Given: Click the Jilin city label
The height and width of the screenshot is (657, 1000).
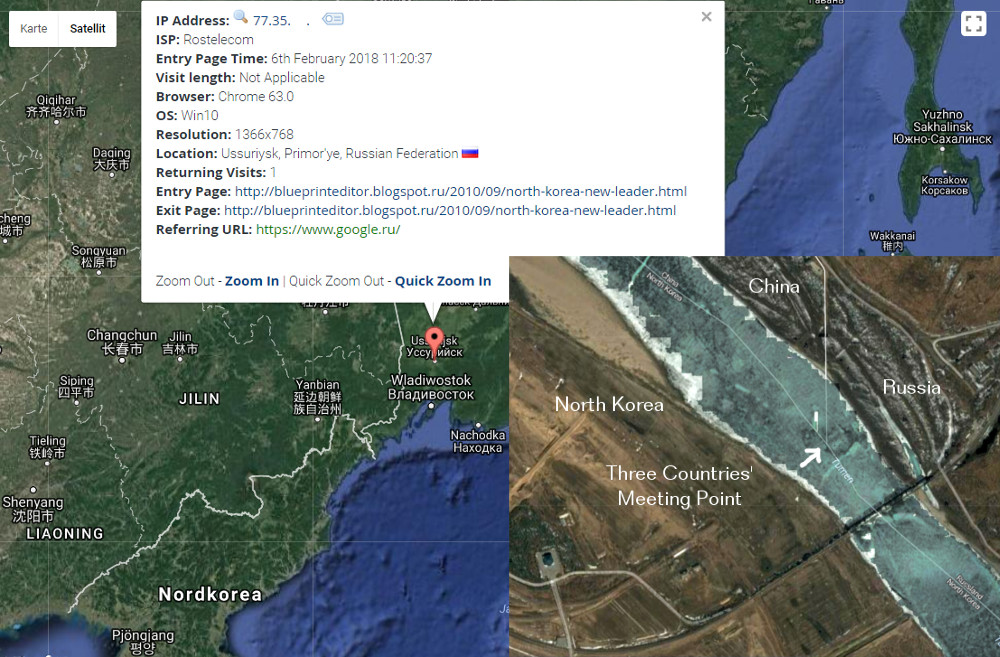Looking at the screenshot, I should 180,343.
